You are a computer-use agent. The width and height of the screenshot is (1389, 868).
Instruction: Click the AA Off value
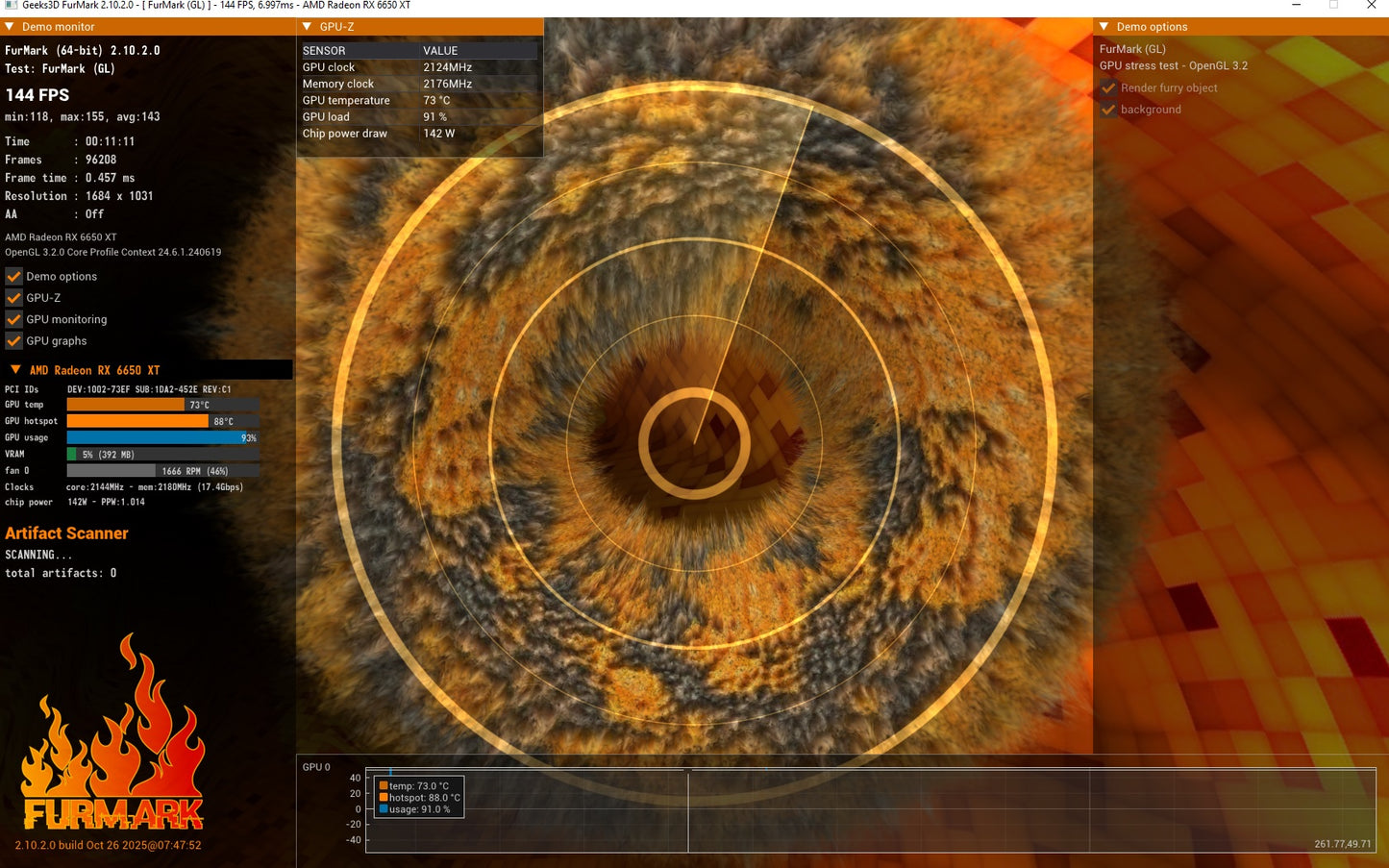(94, 214)
